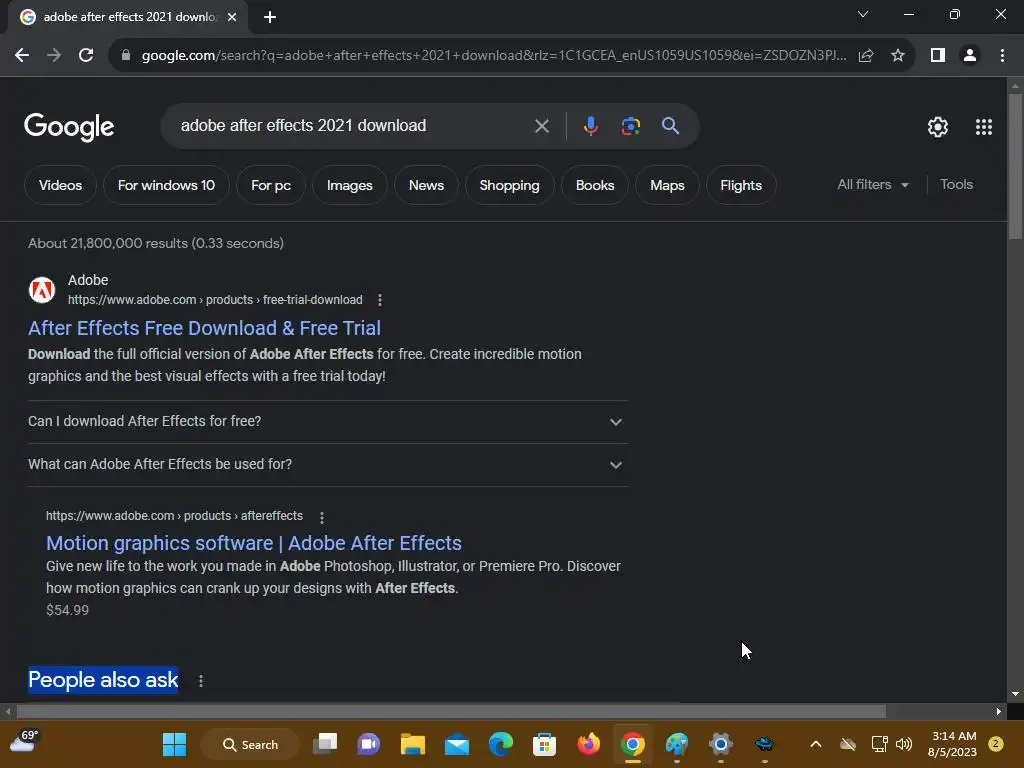Screen dimensions: 1024x768
Task: Close the adobe after effects search tab
Action: click(x=232, y=17)
